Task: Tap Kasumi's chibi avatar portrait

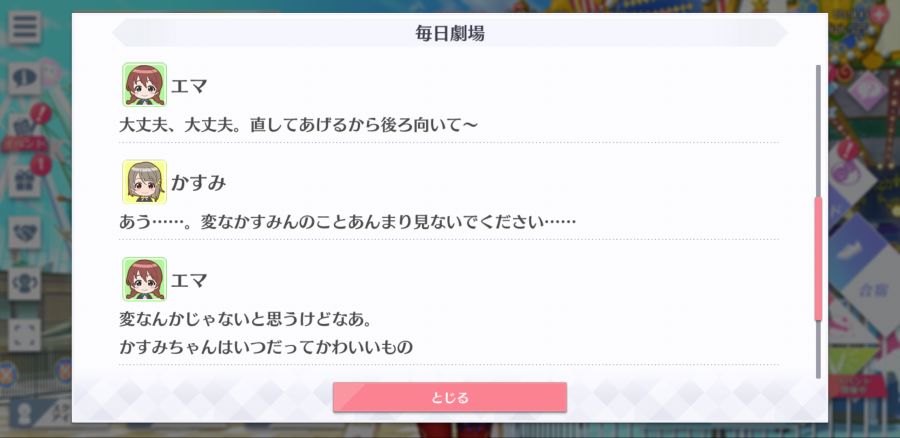Action: click(x=145, y=182)
